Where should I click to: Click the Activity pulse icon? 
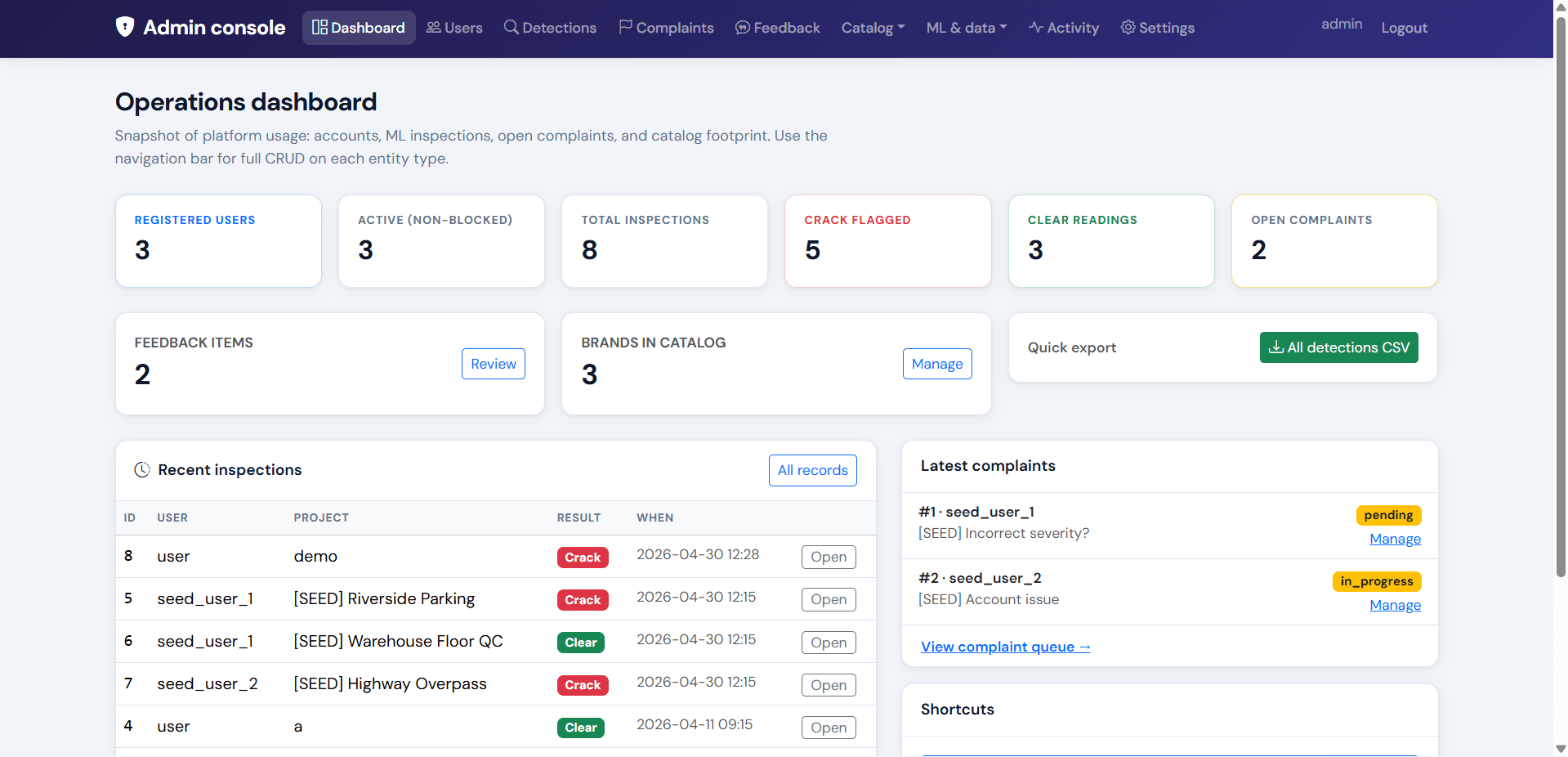[1036, 27]
